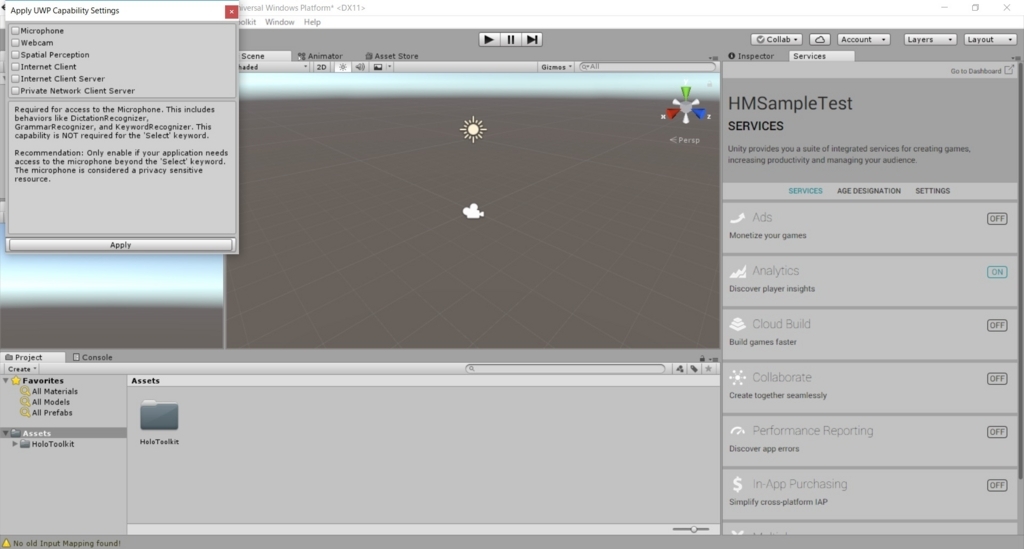This screenshot has height=549, width=1024.
Task: Close the Apply UWP Capability Settings dialog
Action: (x=231, y=12)
